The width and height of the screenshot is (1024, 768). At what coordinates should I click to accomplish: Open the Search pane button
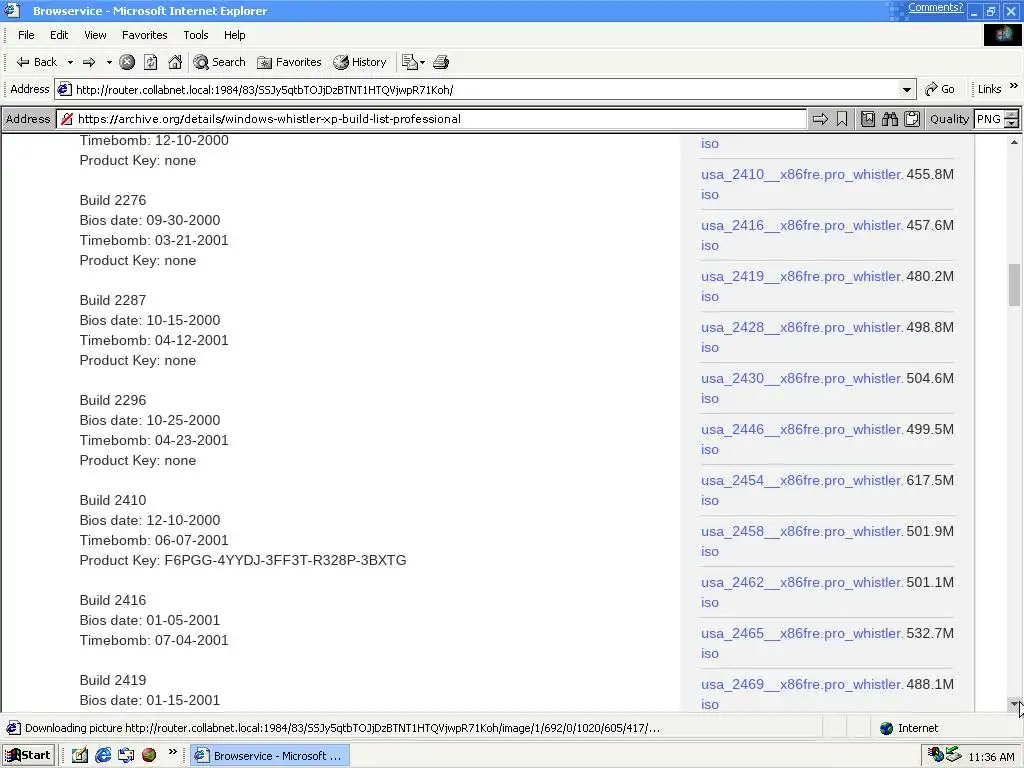(x=219, y=62)
